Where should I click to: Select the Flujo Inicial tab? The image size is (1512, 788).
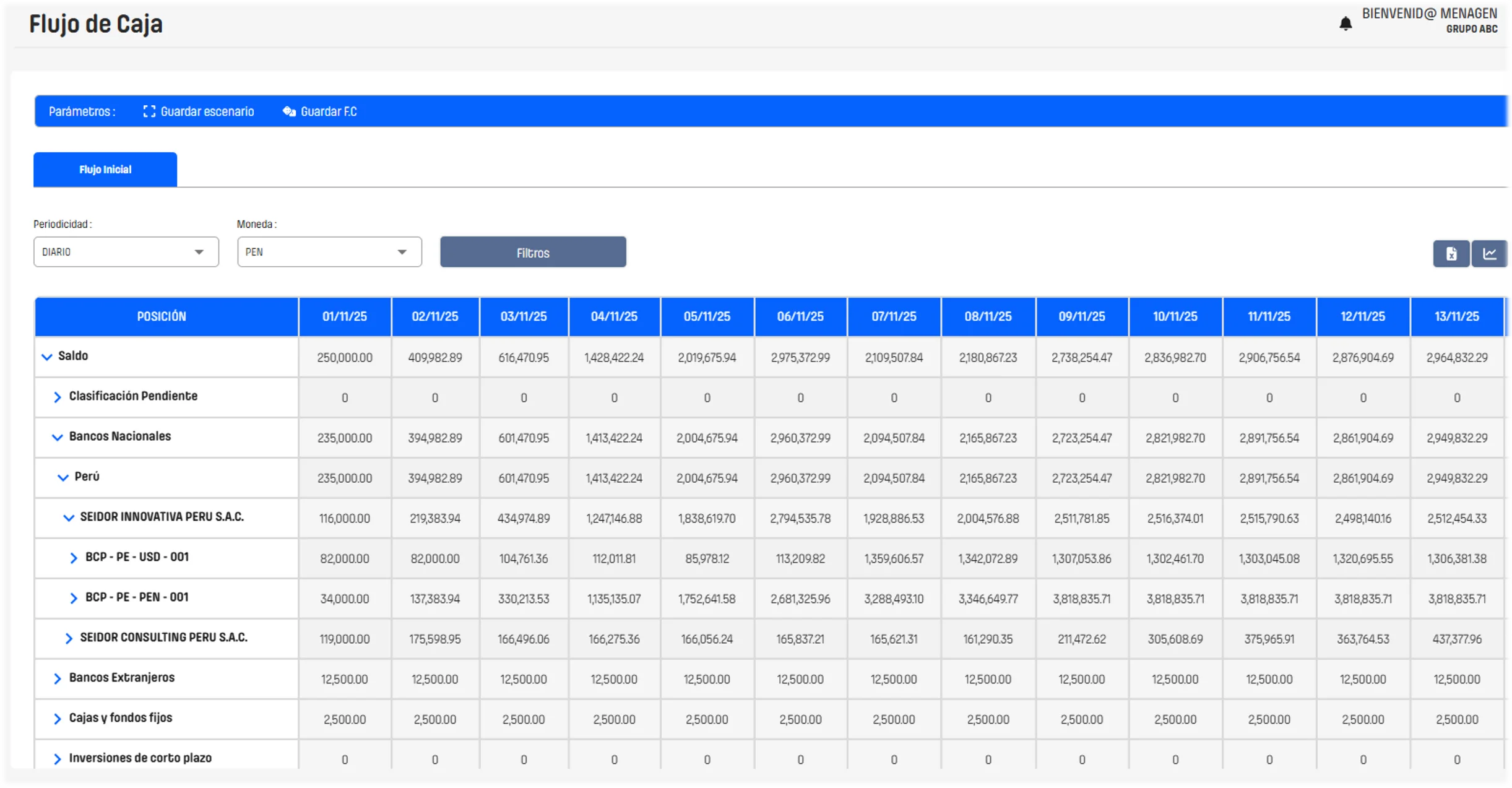pyautogui.click(x=105, y=170)
